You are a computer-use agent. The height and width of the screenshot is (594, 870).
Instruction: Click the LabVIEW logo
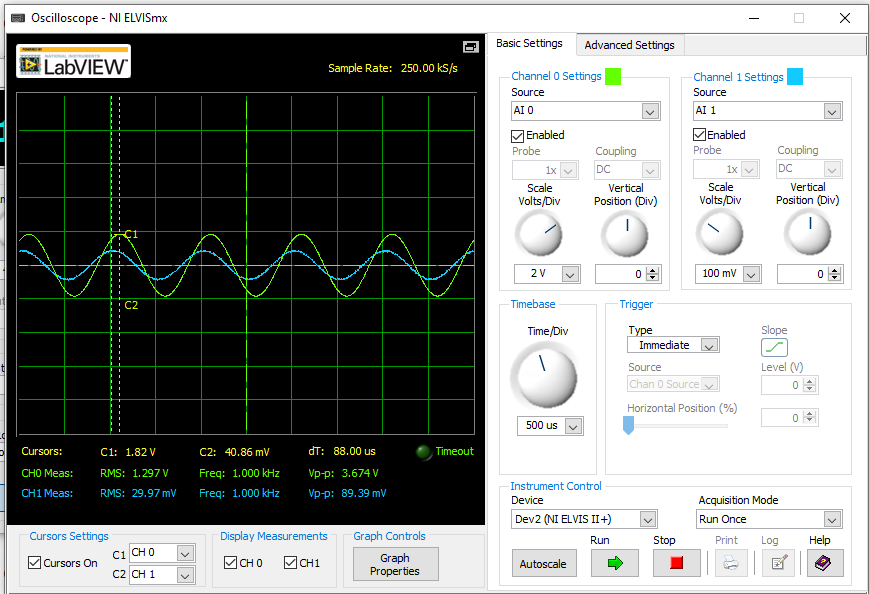(x=72, y=62)
